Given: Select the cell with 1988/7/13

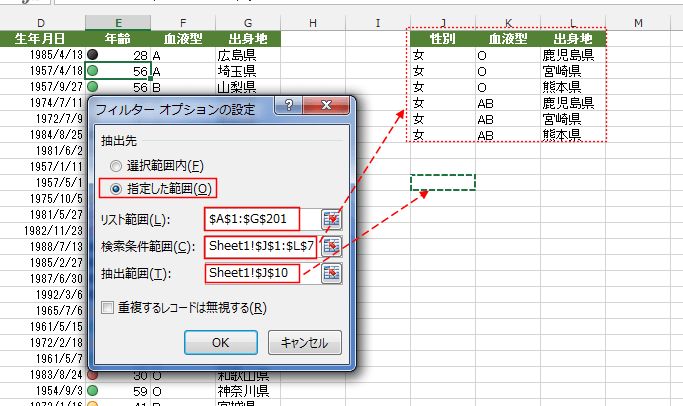Looking at the screenshot, I should click(x=42, y=247).
